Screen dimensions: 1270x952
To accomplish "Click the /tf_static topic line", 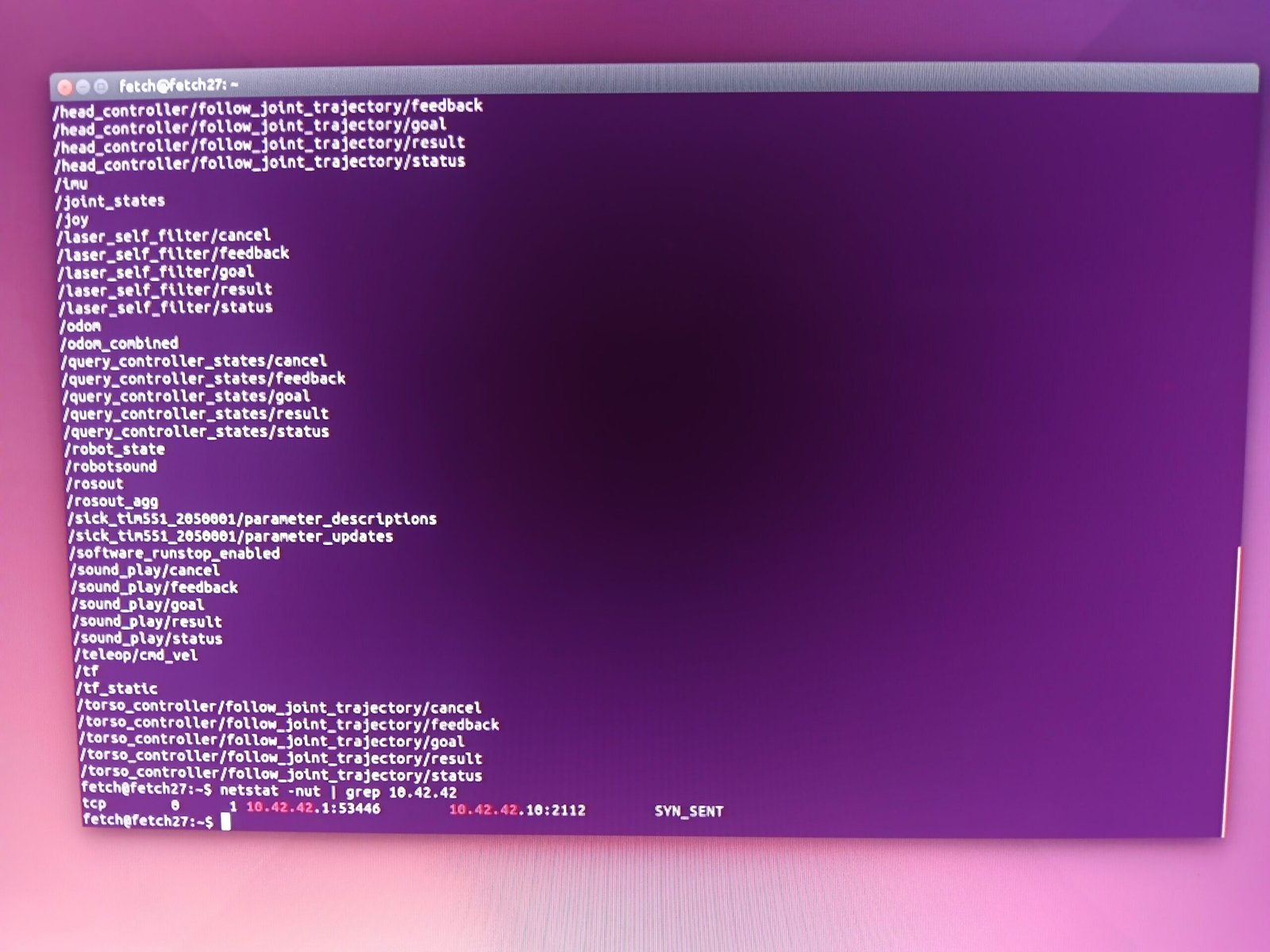I will (117, 689).
